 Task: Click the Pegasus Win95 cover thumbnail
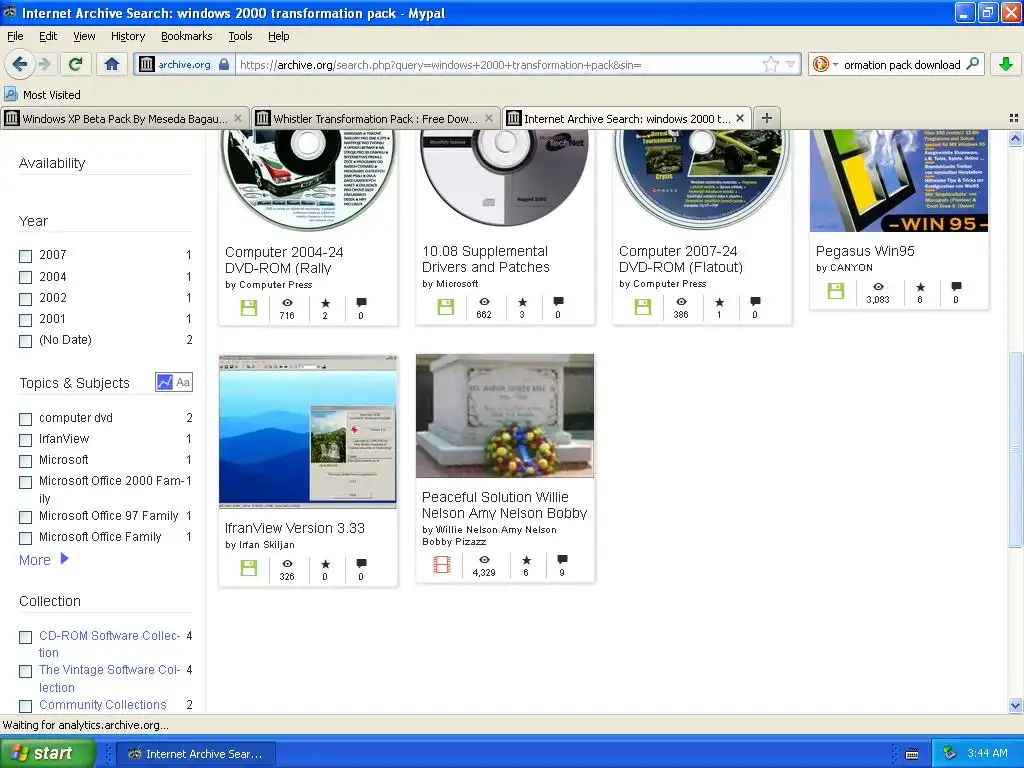899,181
